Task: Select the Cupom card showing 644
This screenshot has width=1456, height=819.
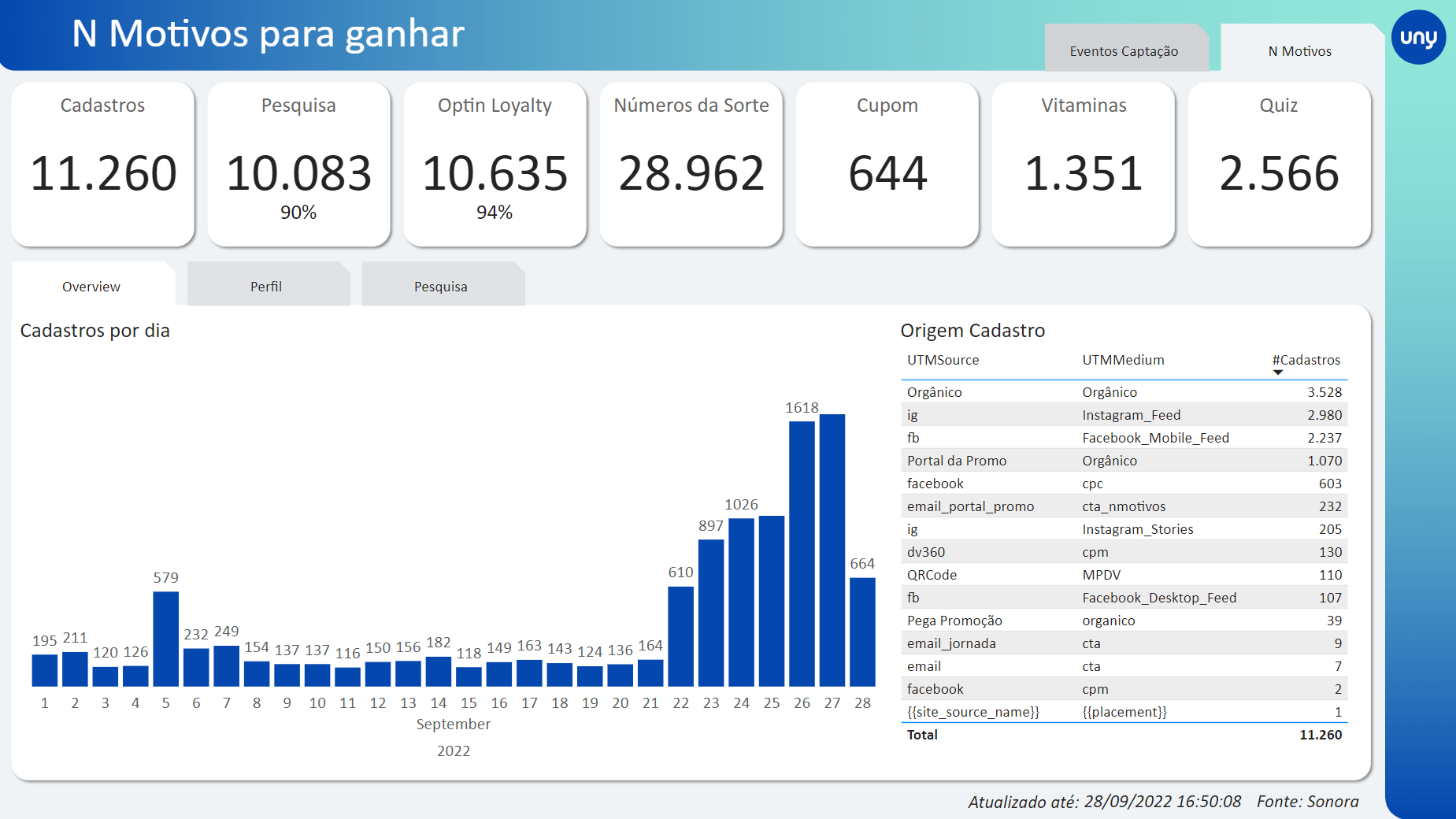Action: click(x=887, y=165)
